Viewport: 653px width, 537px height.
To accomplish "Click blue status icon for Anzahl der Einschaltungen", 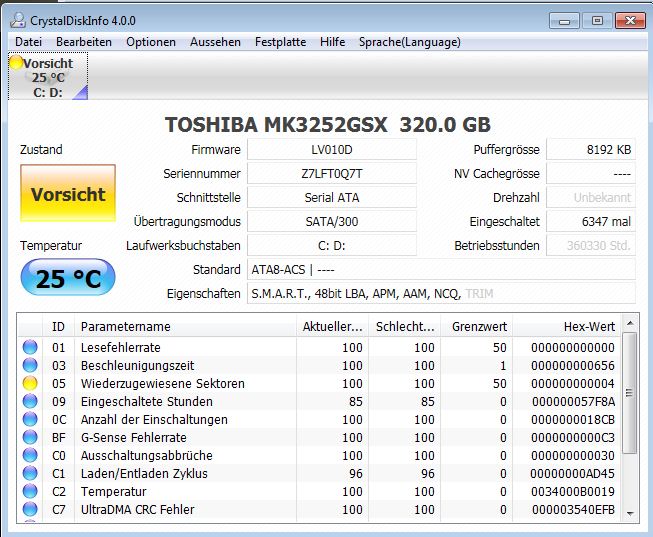I will (30, 419).
